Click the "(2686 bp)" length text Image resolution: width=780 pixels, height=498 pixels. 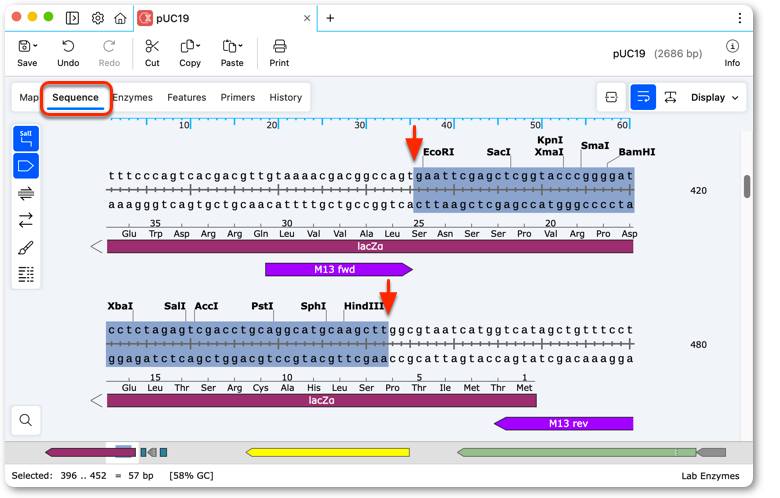point(678,54)
